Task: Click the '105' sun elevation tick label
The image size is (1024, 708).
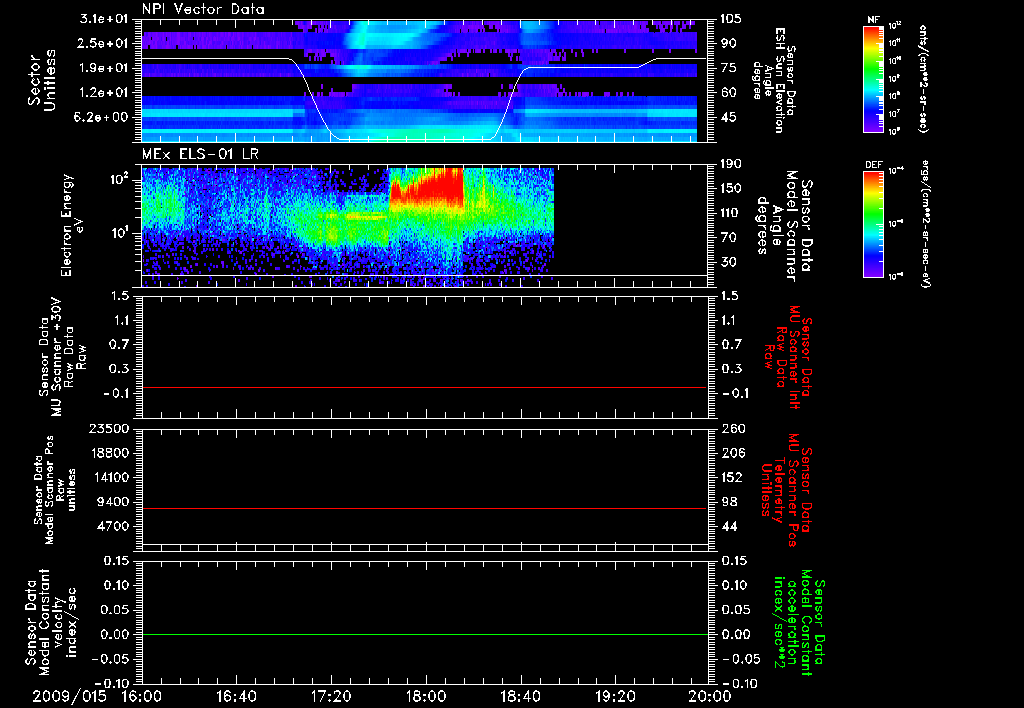Action: [731, 18]
